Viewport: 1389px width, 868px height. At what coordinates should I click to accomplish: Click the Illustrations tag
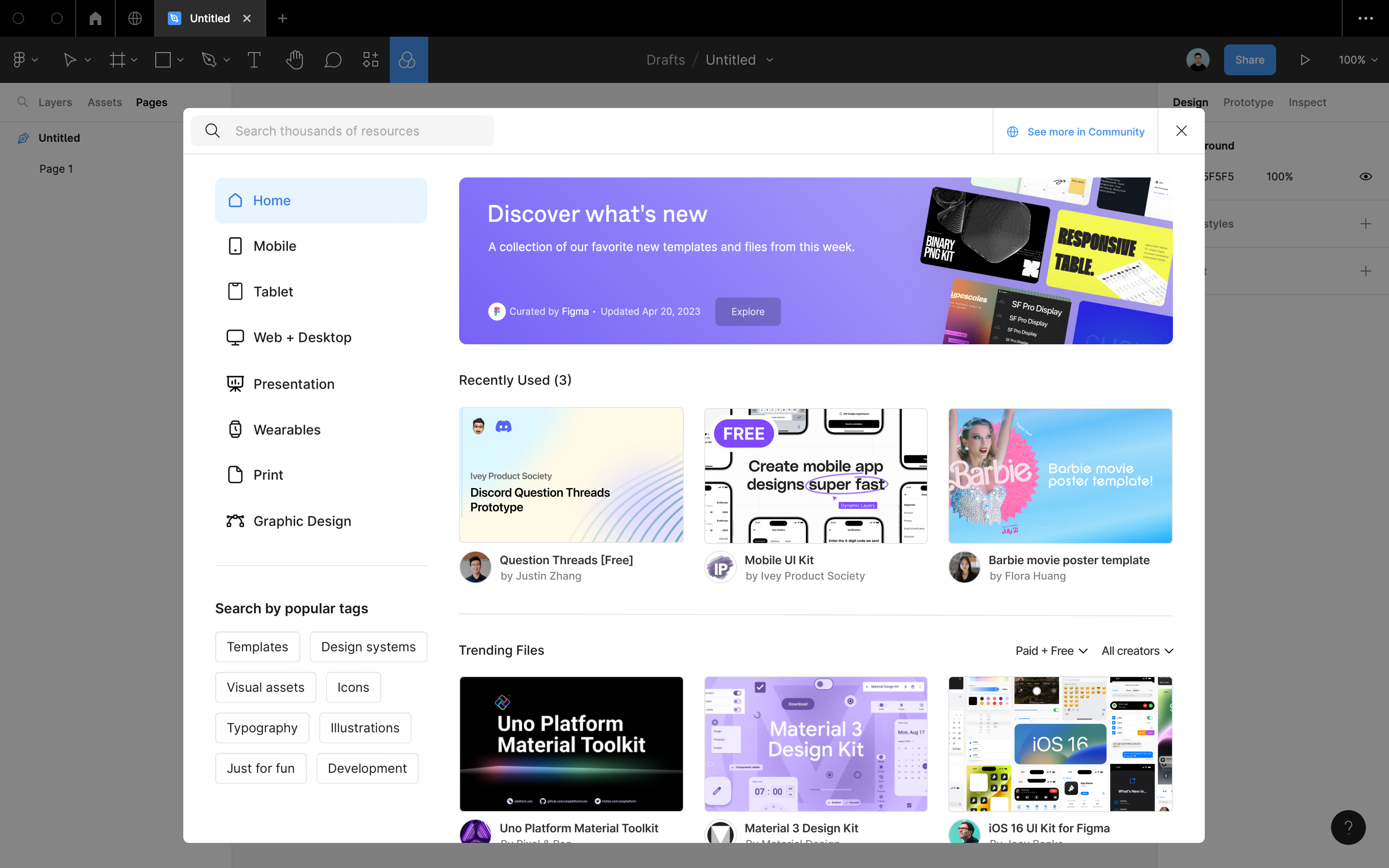coord(365,728)
